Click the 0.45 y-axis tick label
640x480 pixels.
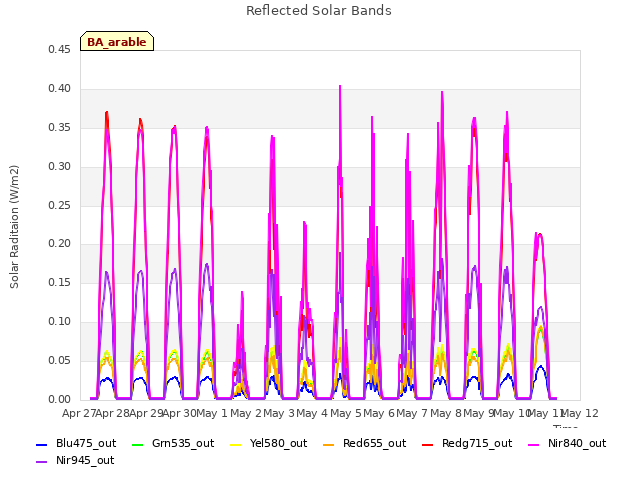point(59,49)
